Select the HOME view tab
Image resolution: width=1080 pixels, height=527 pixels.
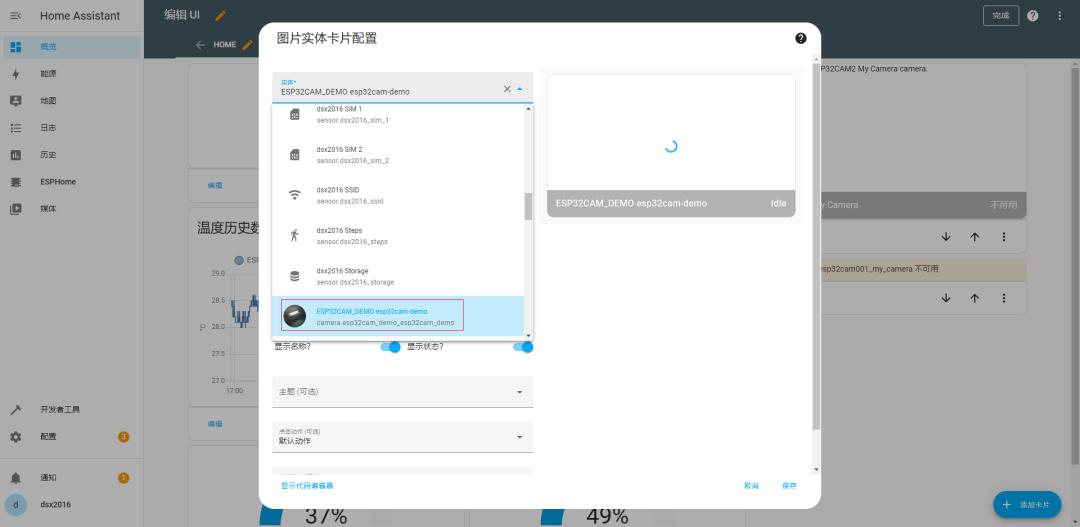[225, 45]
